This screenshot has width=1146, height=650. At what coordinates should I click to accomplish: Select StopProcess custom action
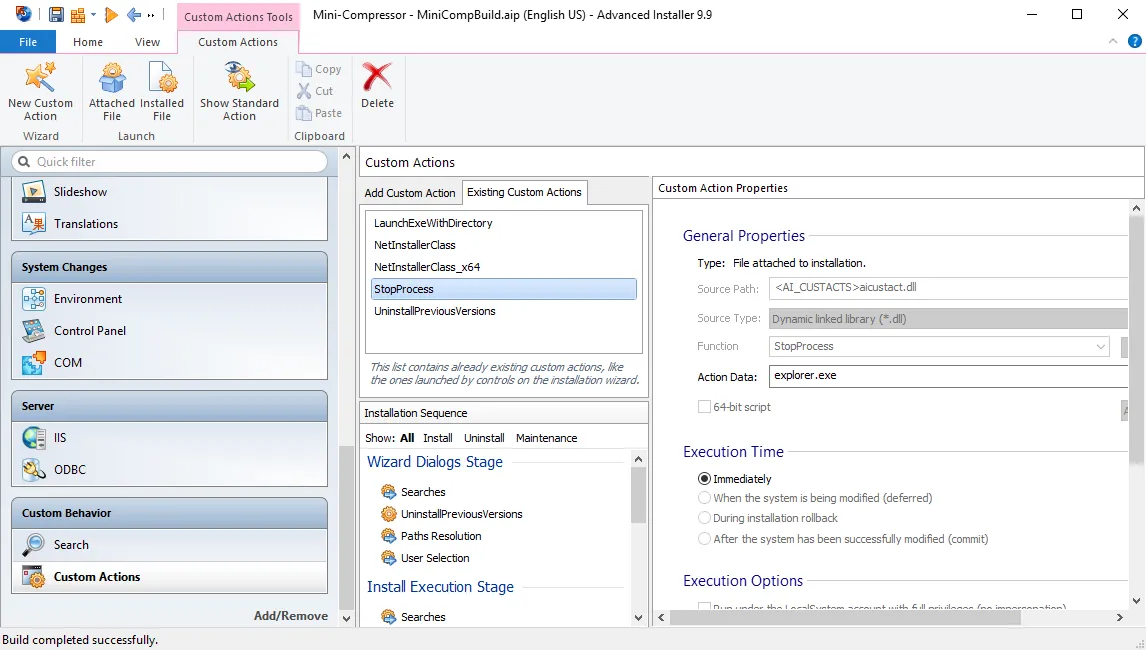504,289
